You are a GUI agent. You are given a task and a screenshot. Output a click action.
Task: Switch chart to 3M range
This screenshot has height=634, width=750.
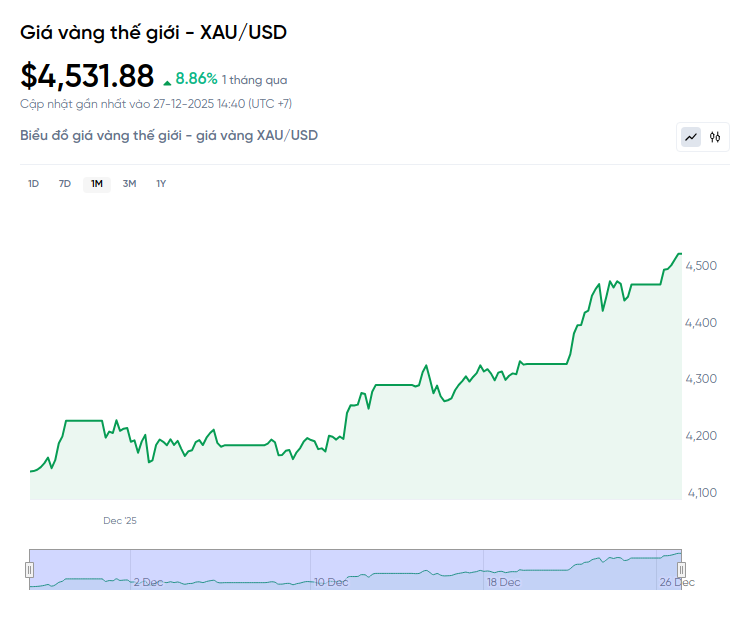[x=129, y=183]
